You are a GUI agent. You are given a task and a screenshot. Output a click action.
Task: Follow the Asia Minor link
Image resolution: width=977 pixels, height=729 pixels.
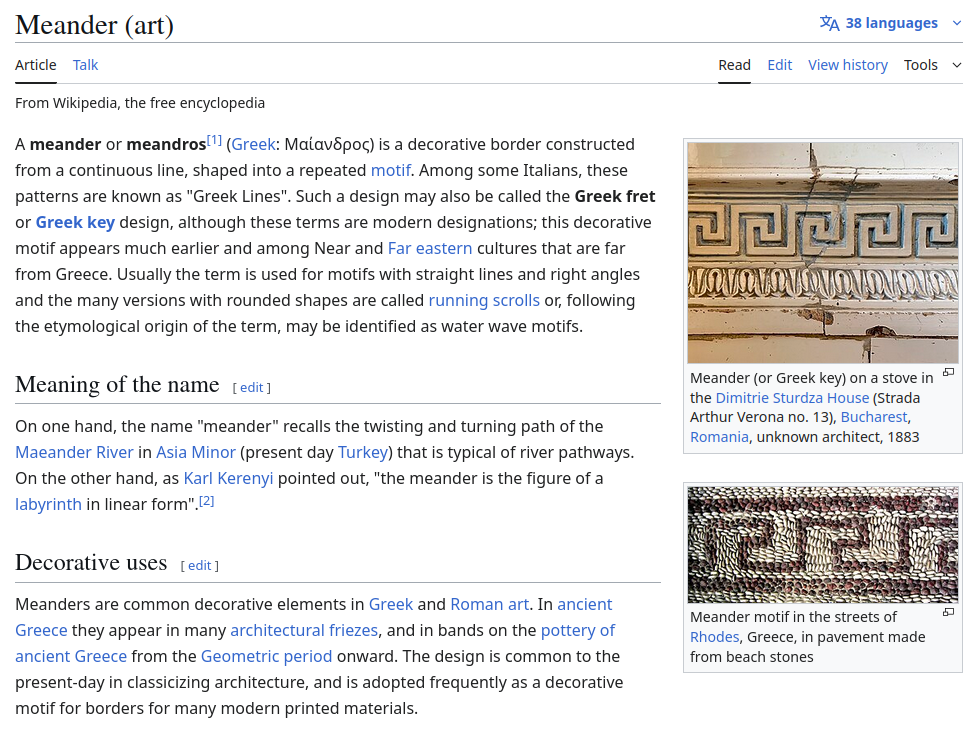click(x=196, y=452)
